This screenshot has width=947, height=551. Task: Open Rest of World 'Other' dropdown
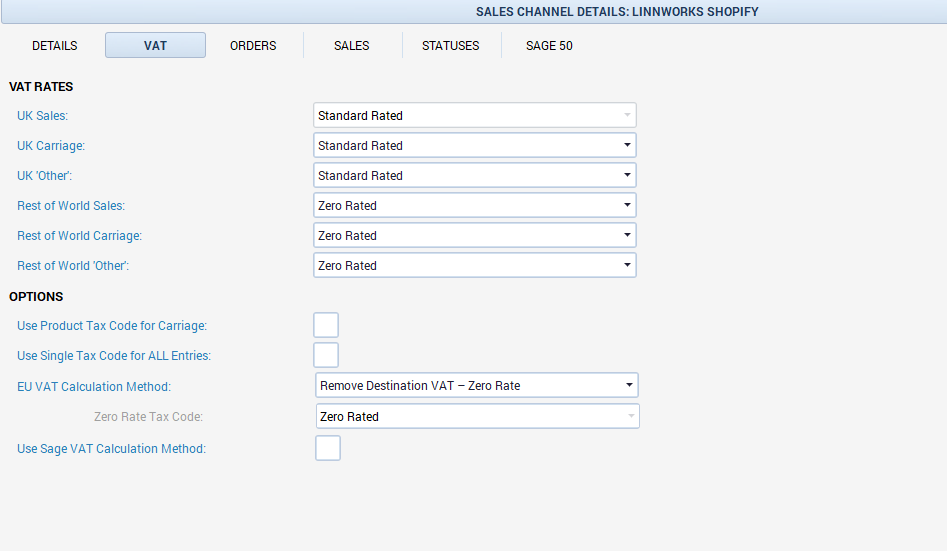(x=627, y=266)
